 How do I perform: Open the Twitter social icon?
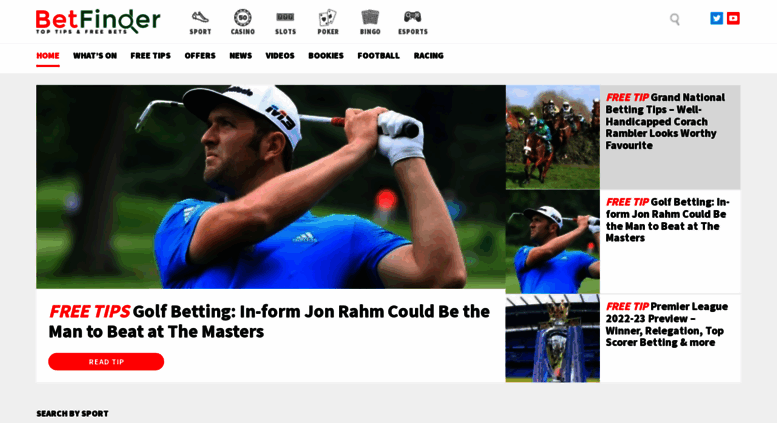(716, 18)
